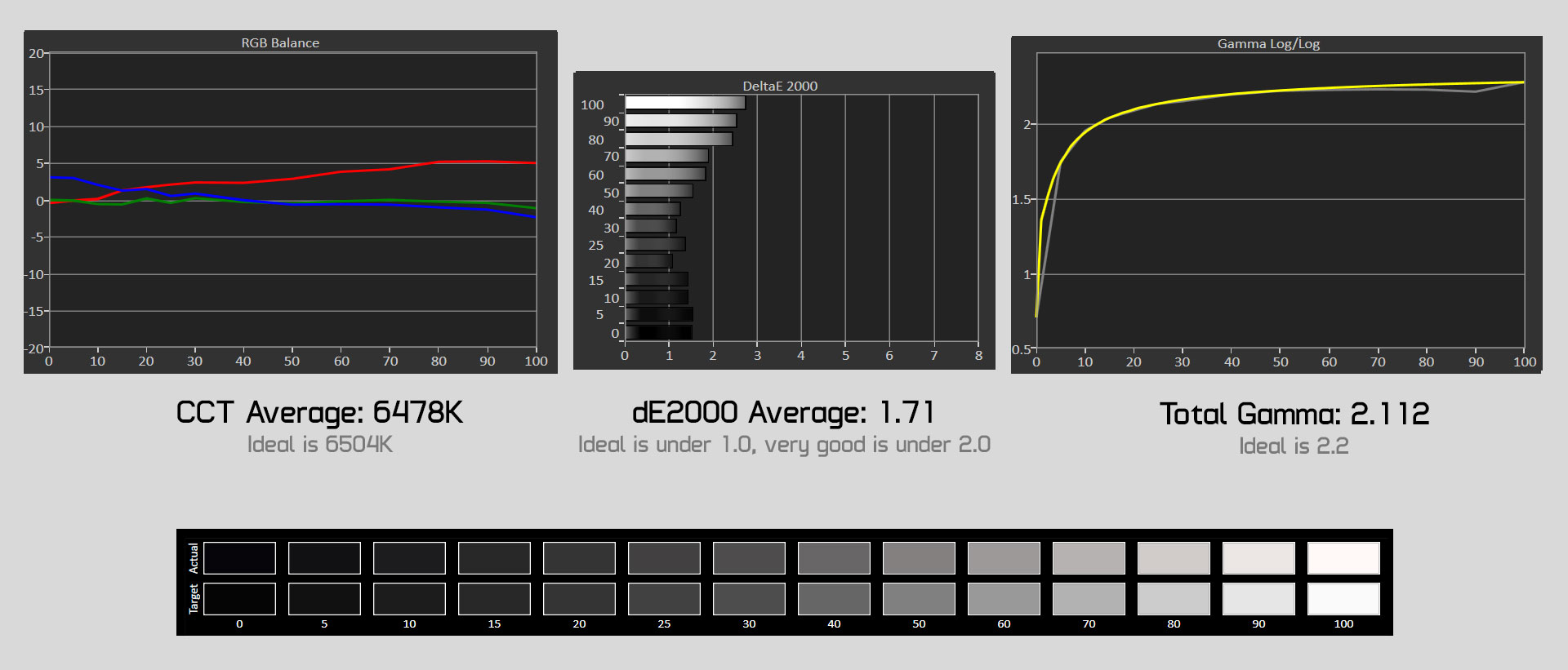
Task: Click the dE2000 Average: 1.71 text
Action: pos(783,412)
